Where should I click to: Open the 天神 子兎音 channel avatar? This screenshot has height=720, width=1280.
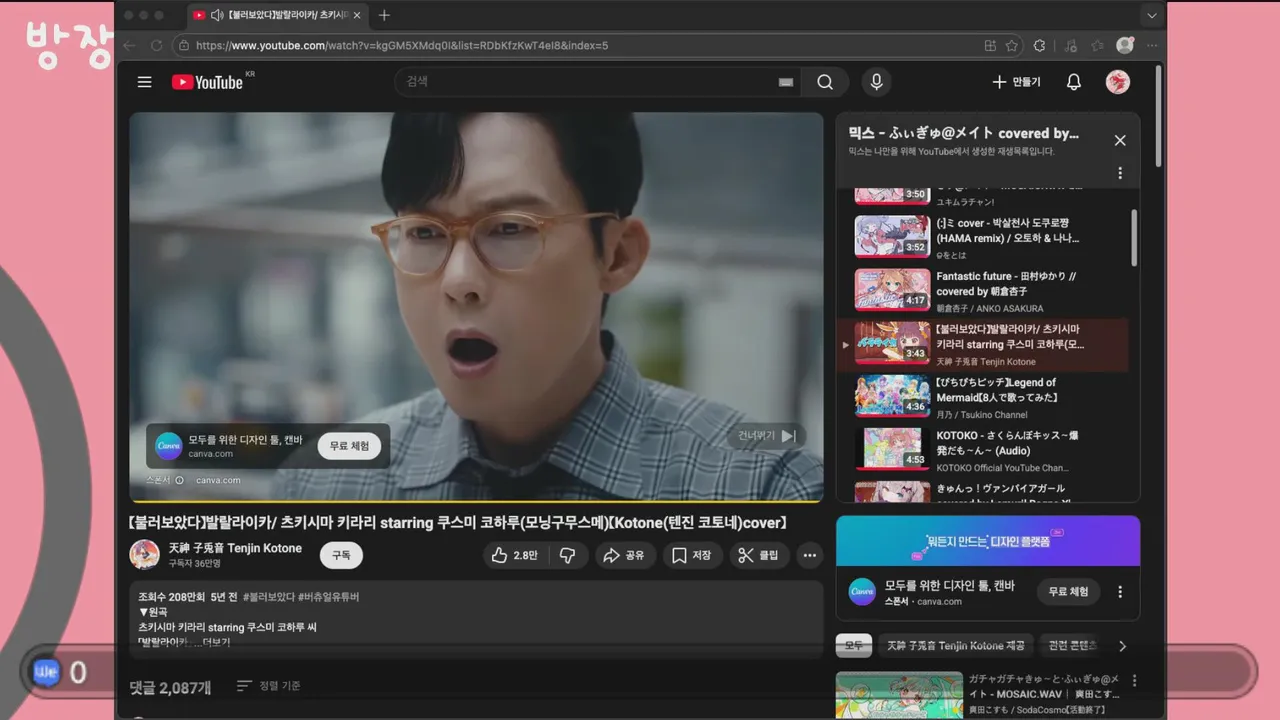pos(145,555)
